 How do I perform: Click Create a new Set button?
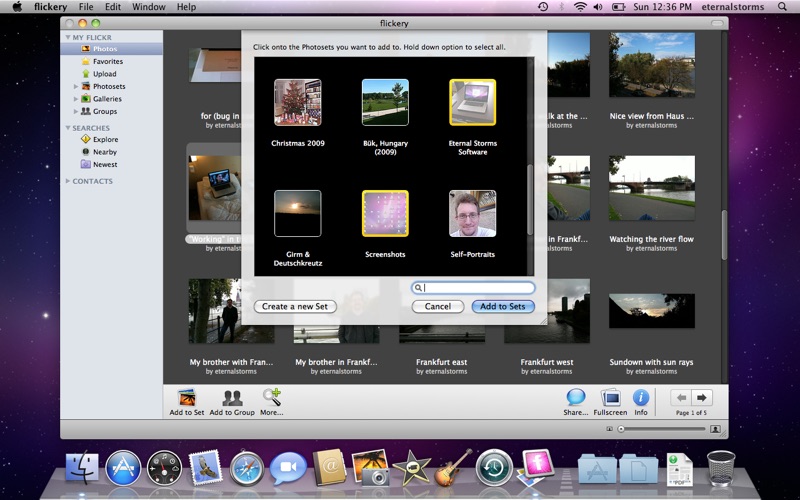pos(295,307)
